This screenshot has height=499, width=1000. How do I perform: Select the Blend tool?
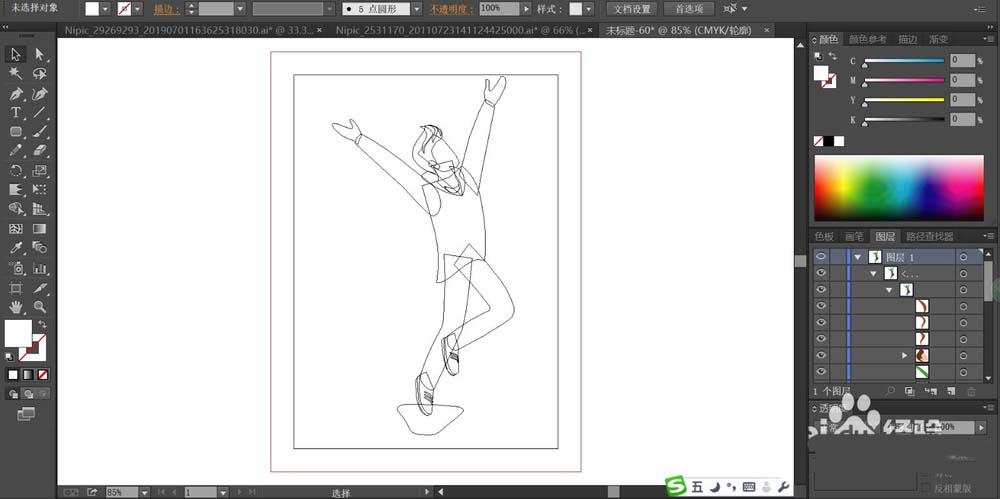tap(40, 248)
